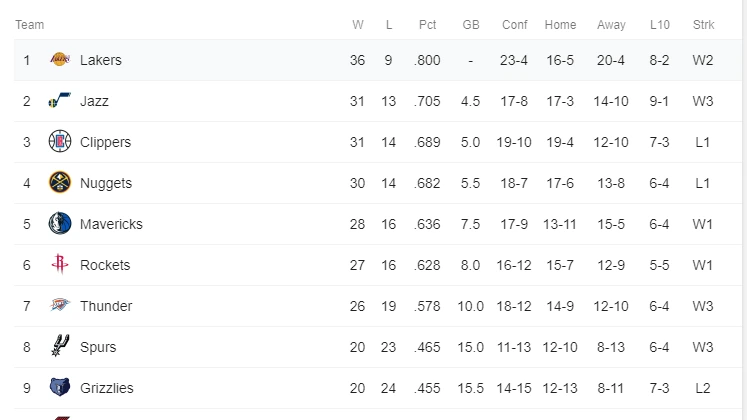Click the Lakers team logo
747x420 pixels.
click(60, 60)
